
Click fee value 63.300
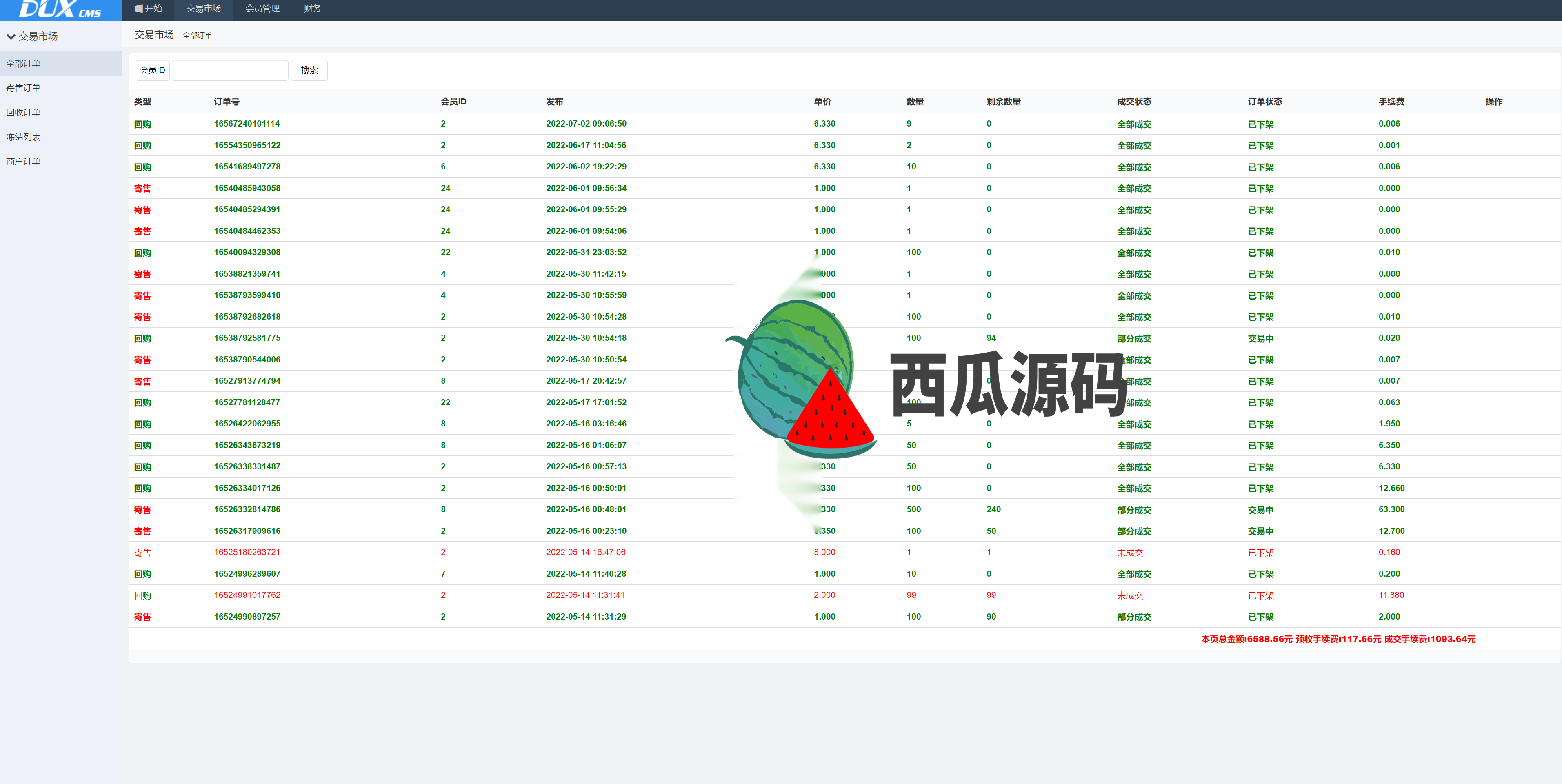click(1391, 509)
